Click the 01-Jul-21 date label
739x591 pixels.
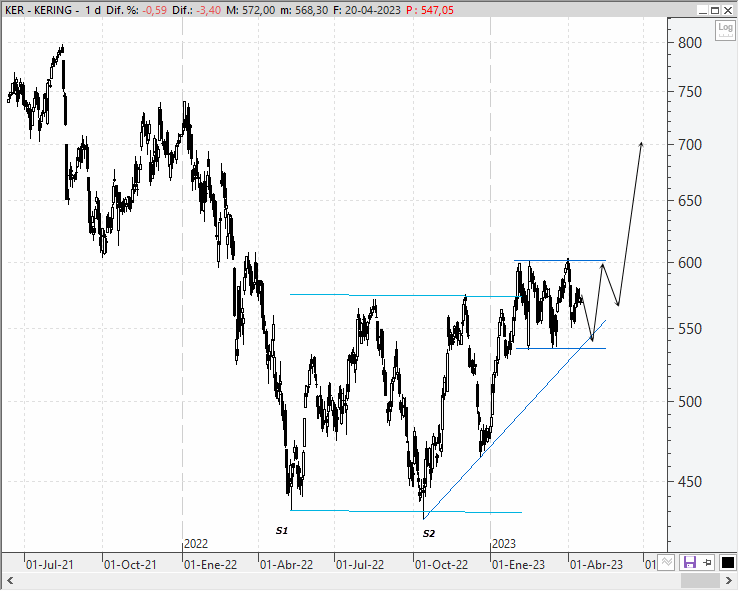click(x=50, y=565)
